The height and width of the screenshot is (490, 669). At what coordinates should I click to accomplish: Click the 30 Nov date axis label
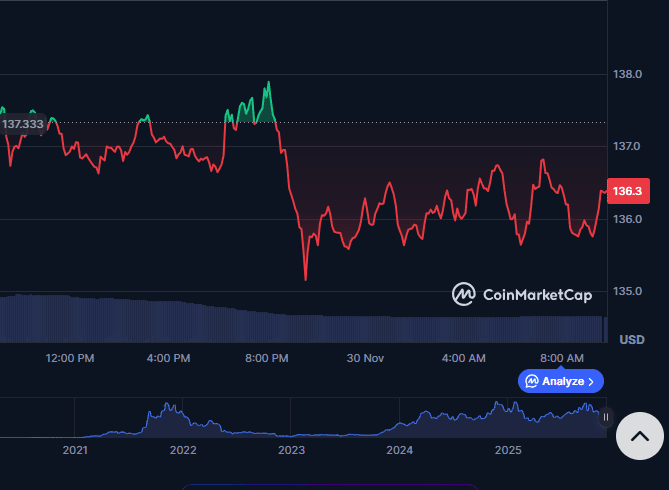click(x=365, y=358)
